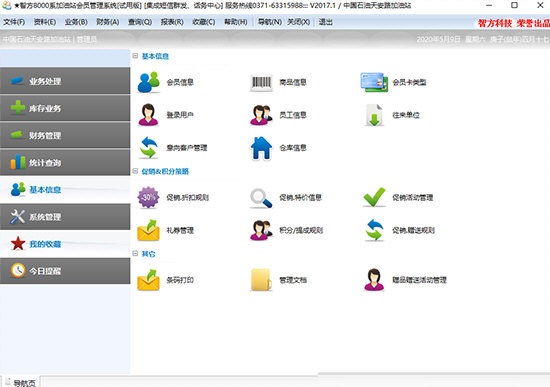The height and width of the screenshot is (387, 550).
Task: Open 往来单位 download-arrow icon
Action: coord(374,115)
